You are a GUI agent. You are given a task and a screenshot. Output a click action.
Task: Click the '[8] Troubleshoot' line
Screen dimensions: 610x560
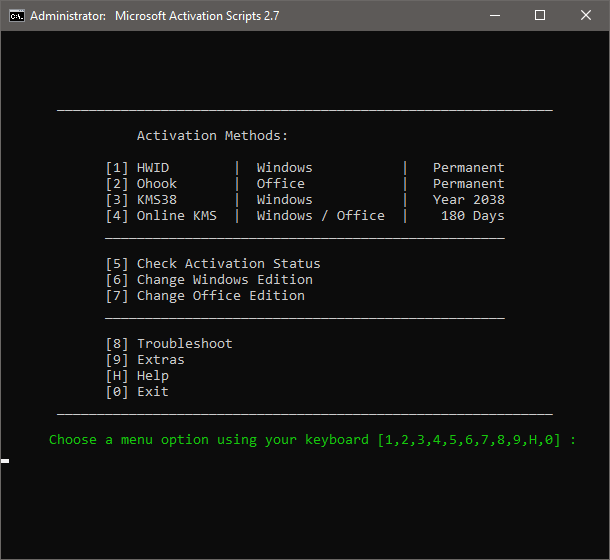coord(169,344)
